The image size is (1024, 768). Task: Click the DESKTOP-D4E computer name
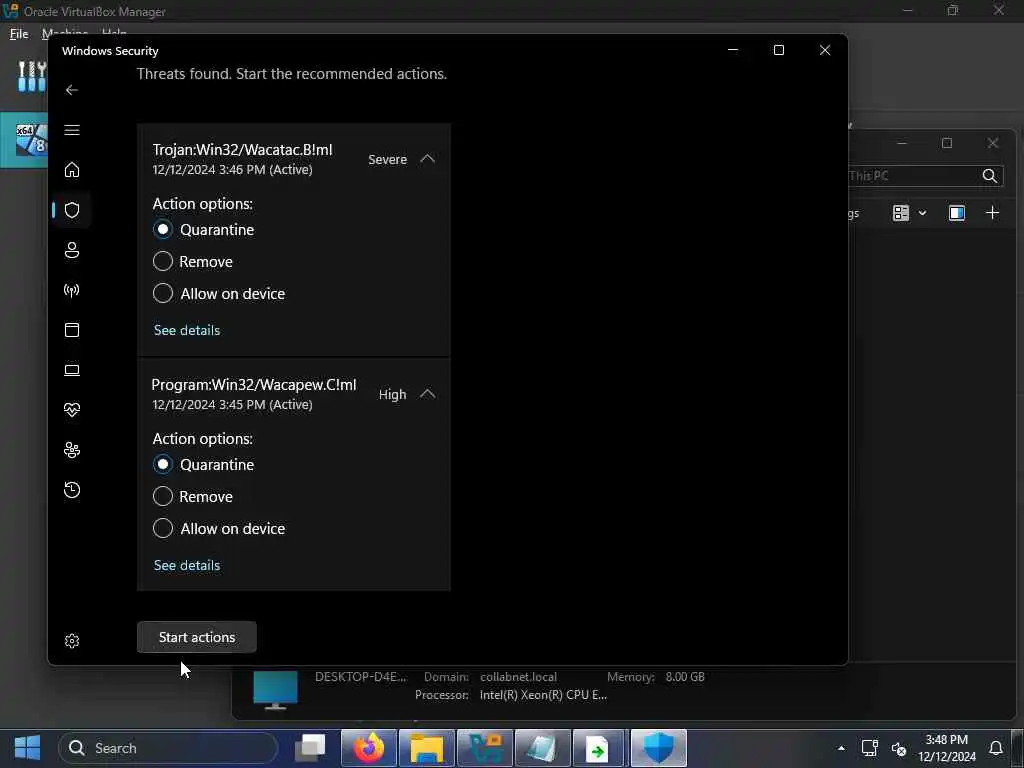[360, 677]
